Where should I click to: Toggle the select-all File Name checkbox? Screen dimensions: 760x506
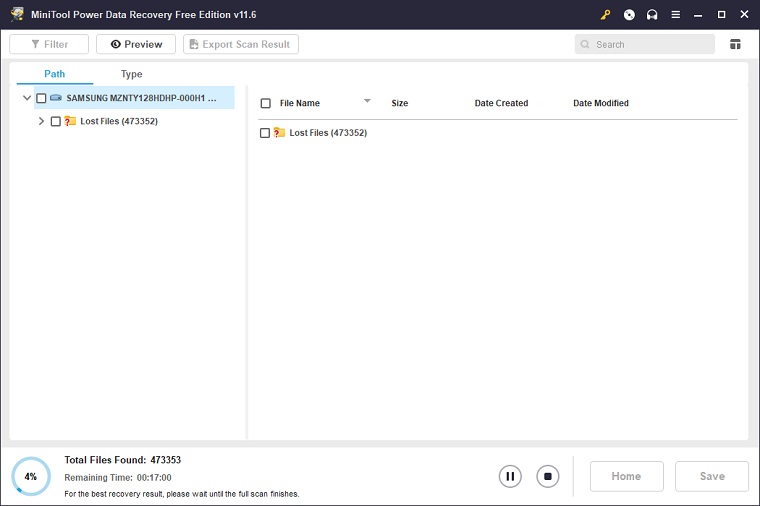point(266,103)
